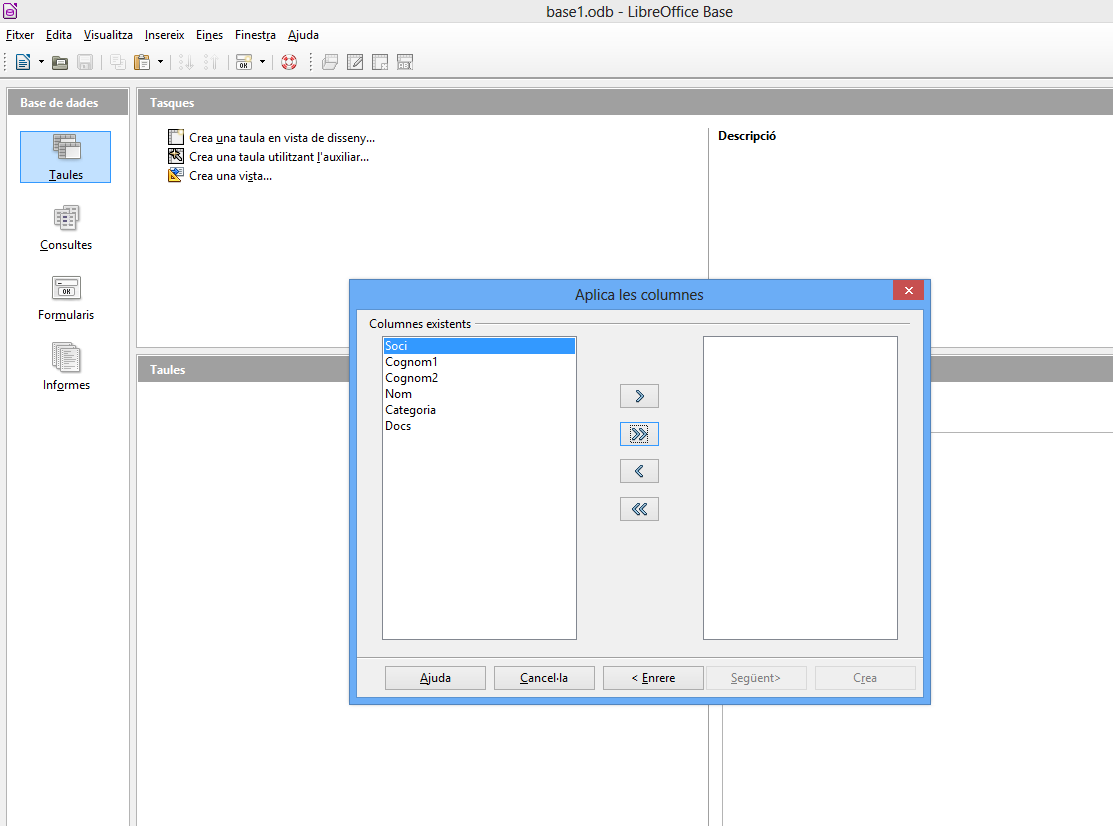Click 'Crea una taula en vista de disseny'
The width and height of the screenshot is (1113, 826).
point(281,138)
